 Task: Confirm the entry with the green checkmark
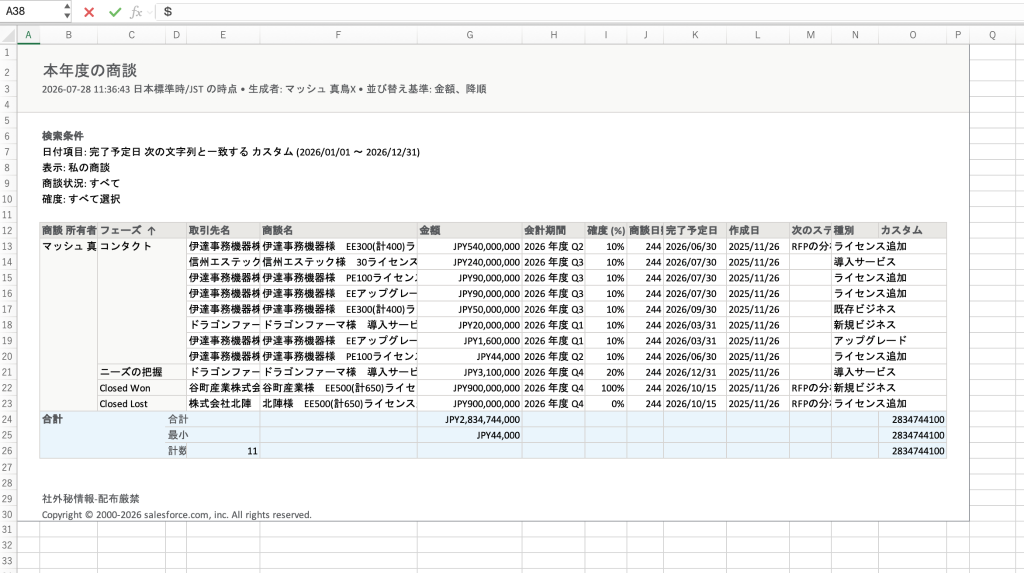115,12
